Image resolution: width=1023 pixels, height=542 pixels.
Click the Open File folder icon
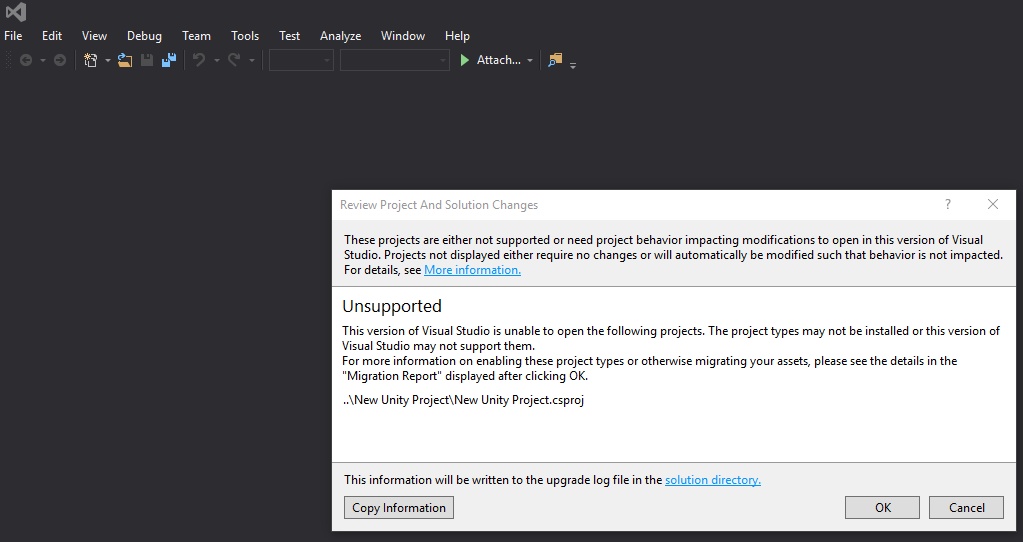click(125, 60)
